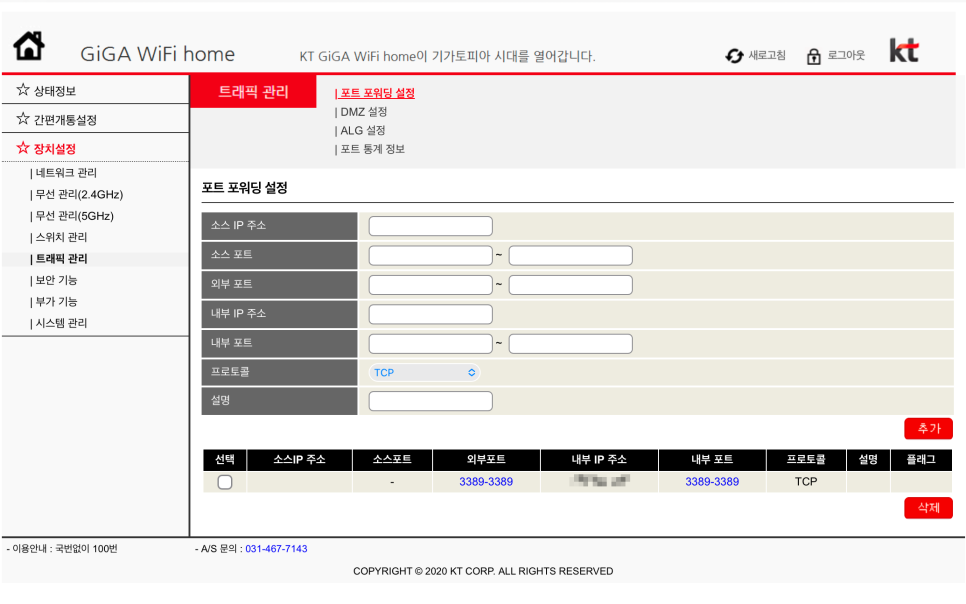Screen dimensions: 966x604
Task: Click the 새로고침 text link
Action: point(766,55)
